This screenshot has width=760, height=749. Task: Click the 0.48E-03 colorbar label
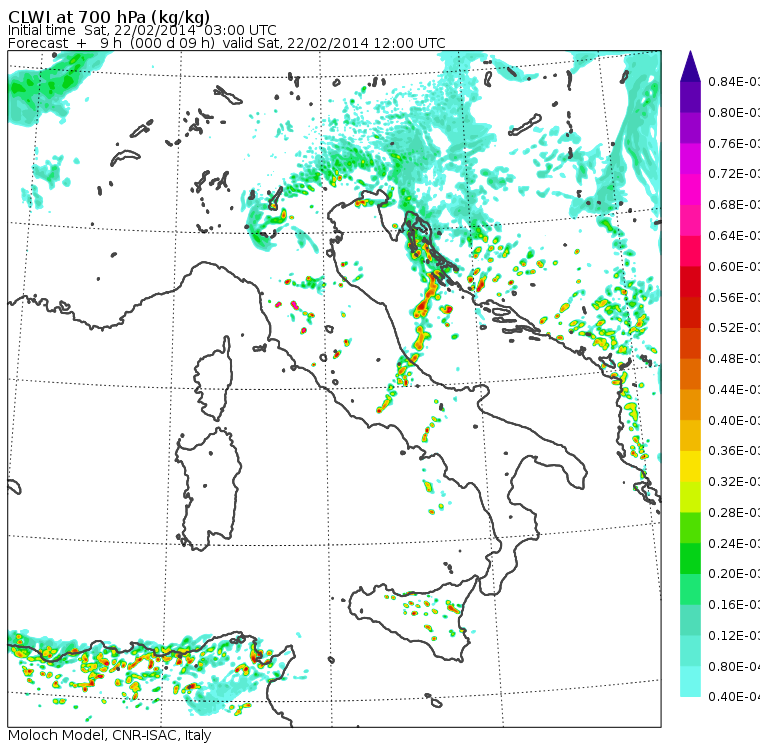[734, 359]
